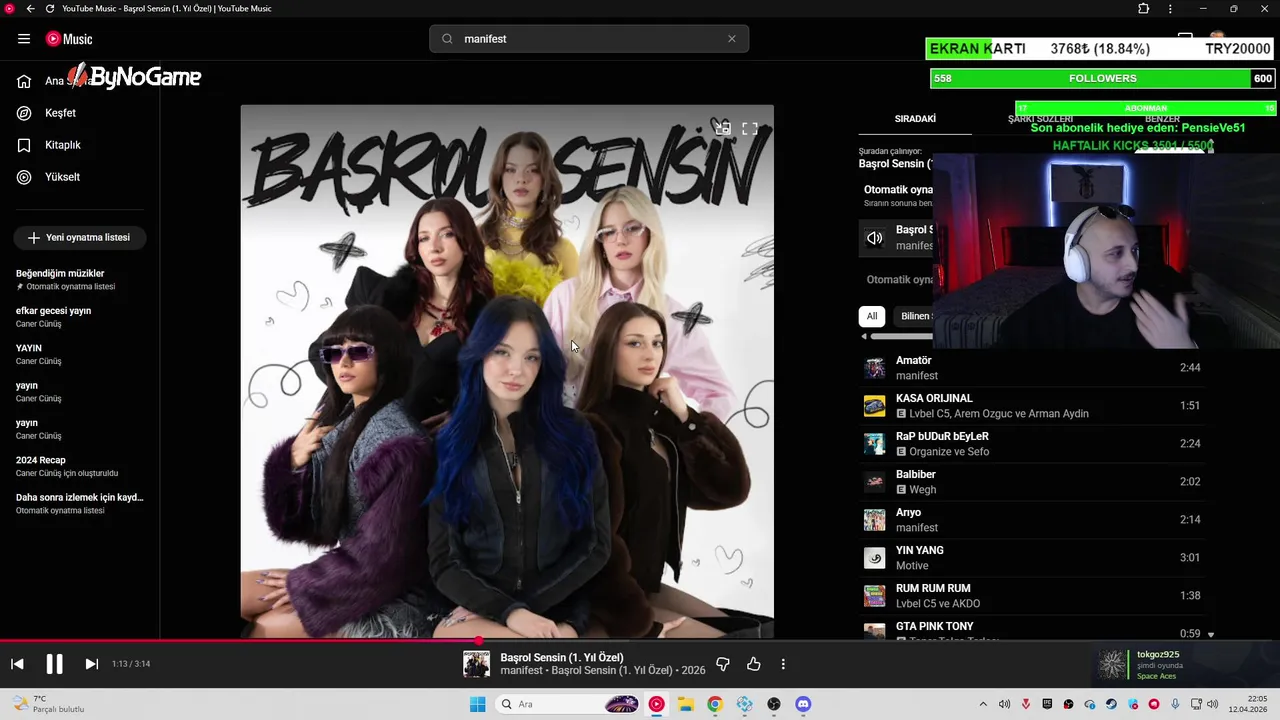Open File Explorer from taskbar

tap(685, 704)
